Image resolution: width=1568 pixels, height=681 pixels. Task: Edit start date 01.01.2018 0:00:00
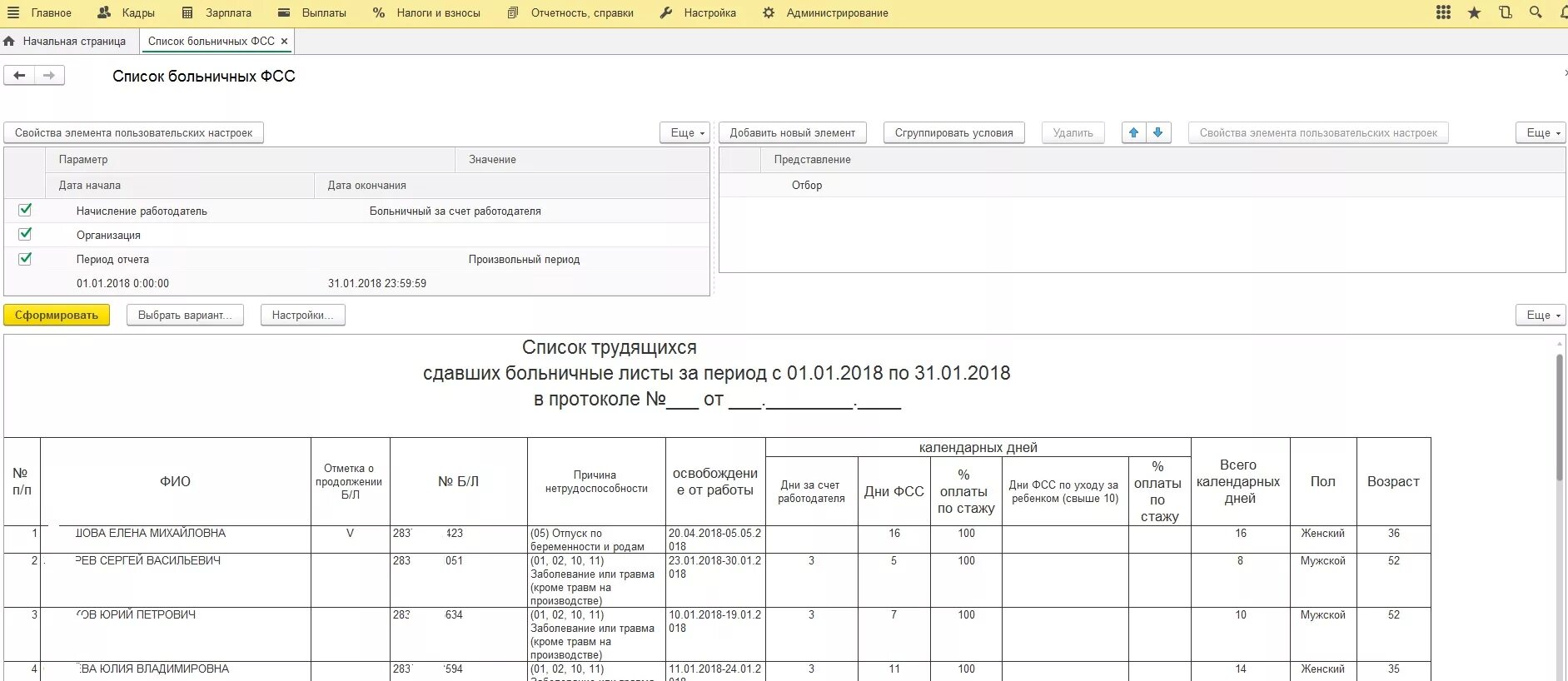[122, 284]
